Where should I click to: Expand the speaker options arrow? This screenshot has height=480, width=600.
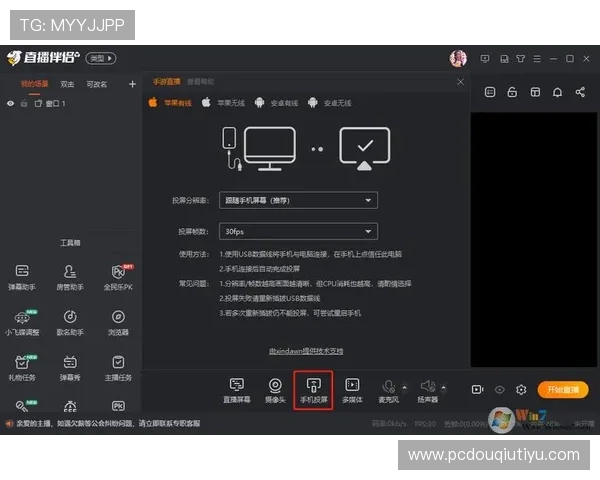click(x=443, y=387)
